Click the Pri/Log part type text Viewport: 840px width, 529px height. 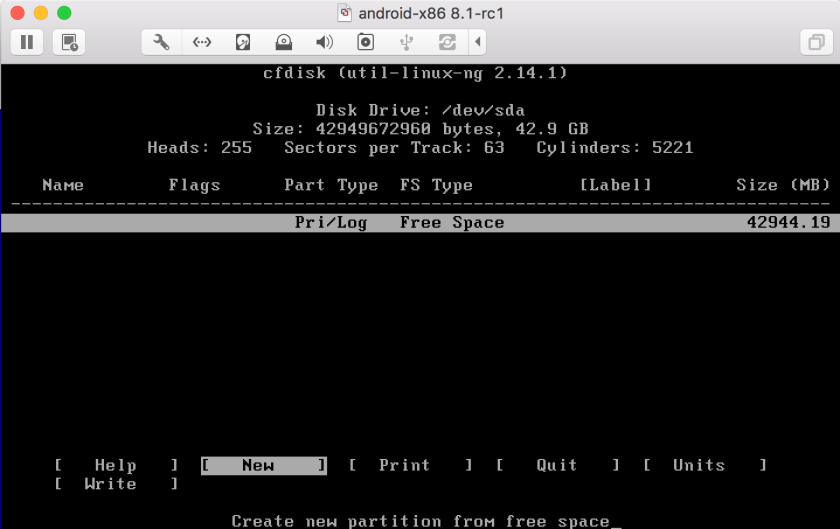[331, 222]
